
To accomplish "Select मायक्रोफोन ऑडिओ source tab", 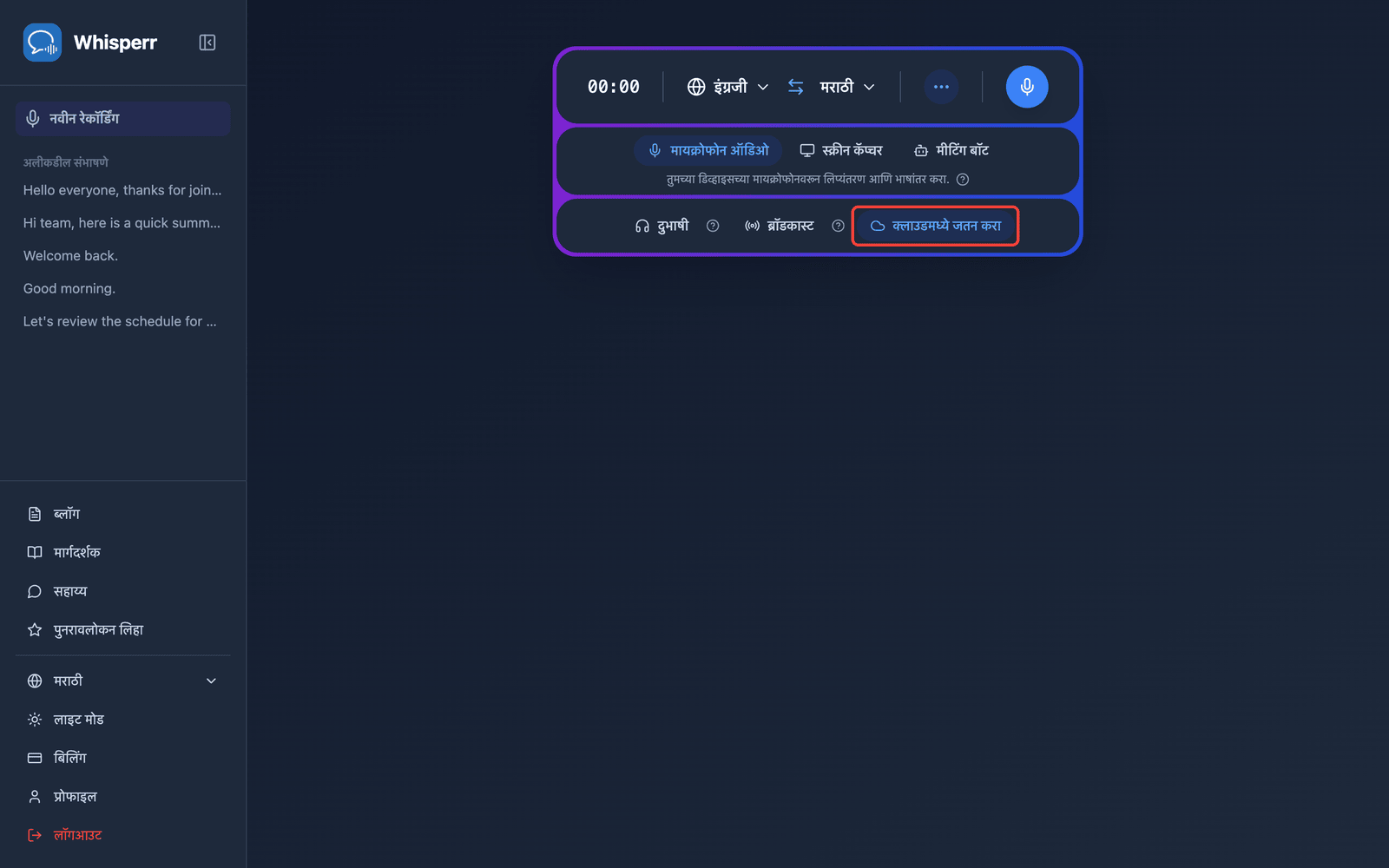I will click(708, 150).
